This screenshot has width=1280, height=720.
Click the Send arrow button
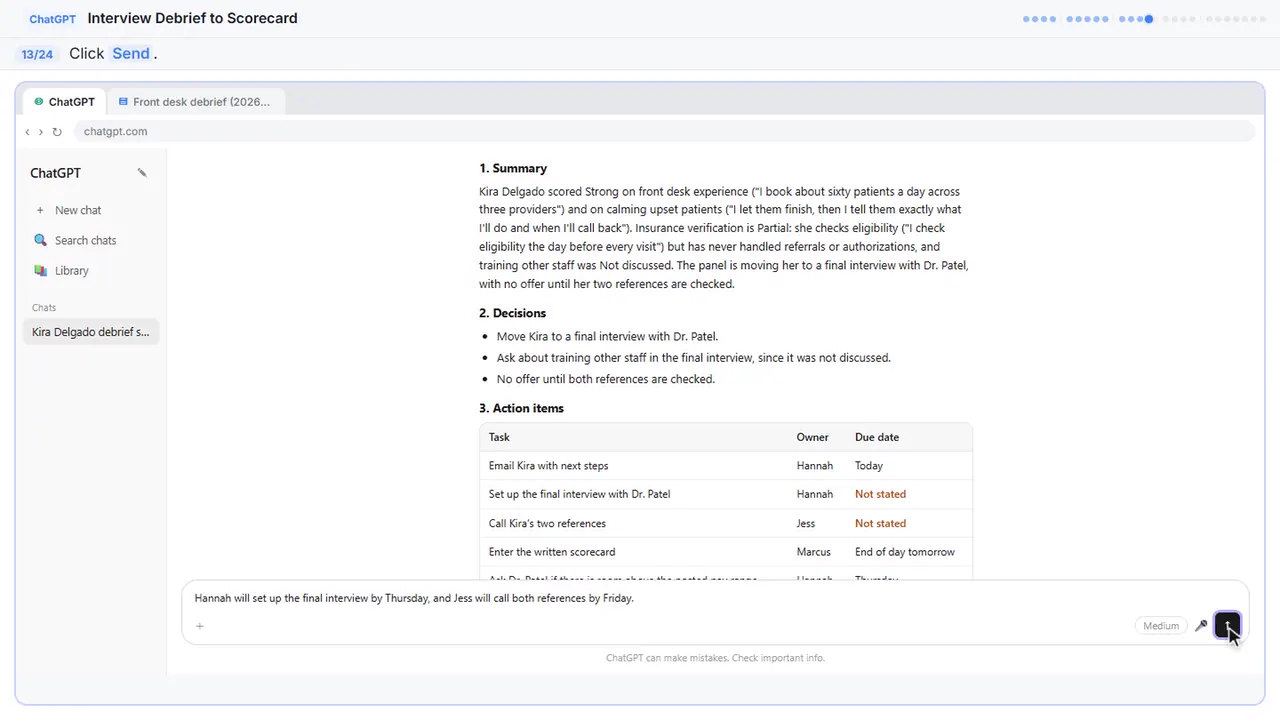[1227, 626]
